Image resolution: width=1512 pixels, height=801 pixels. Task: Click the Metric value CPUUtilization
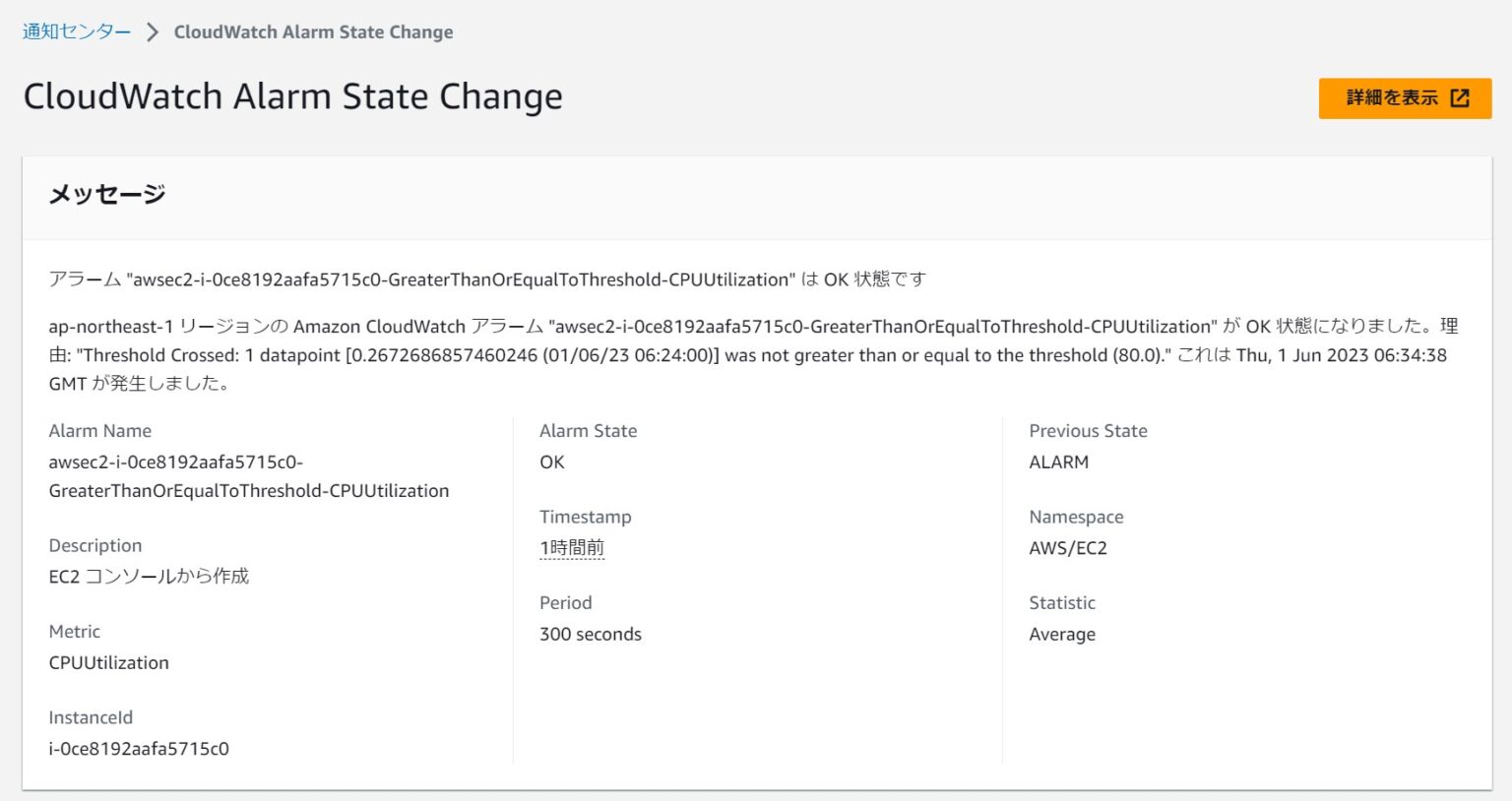point(109,662)
